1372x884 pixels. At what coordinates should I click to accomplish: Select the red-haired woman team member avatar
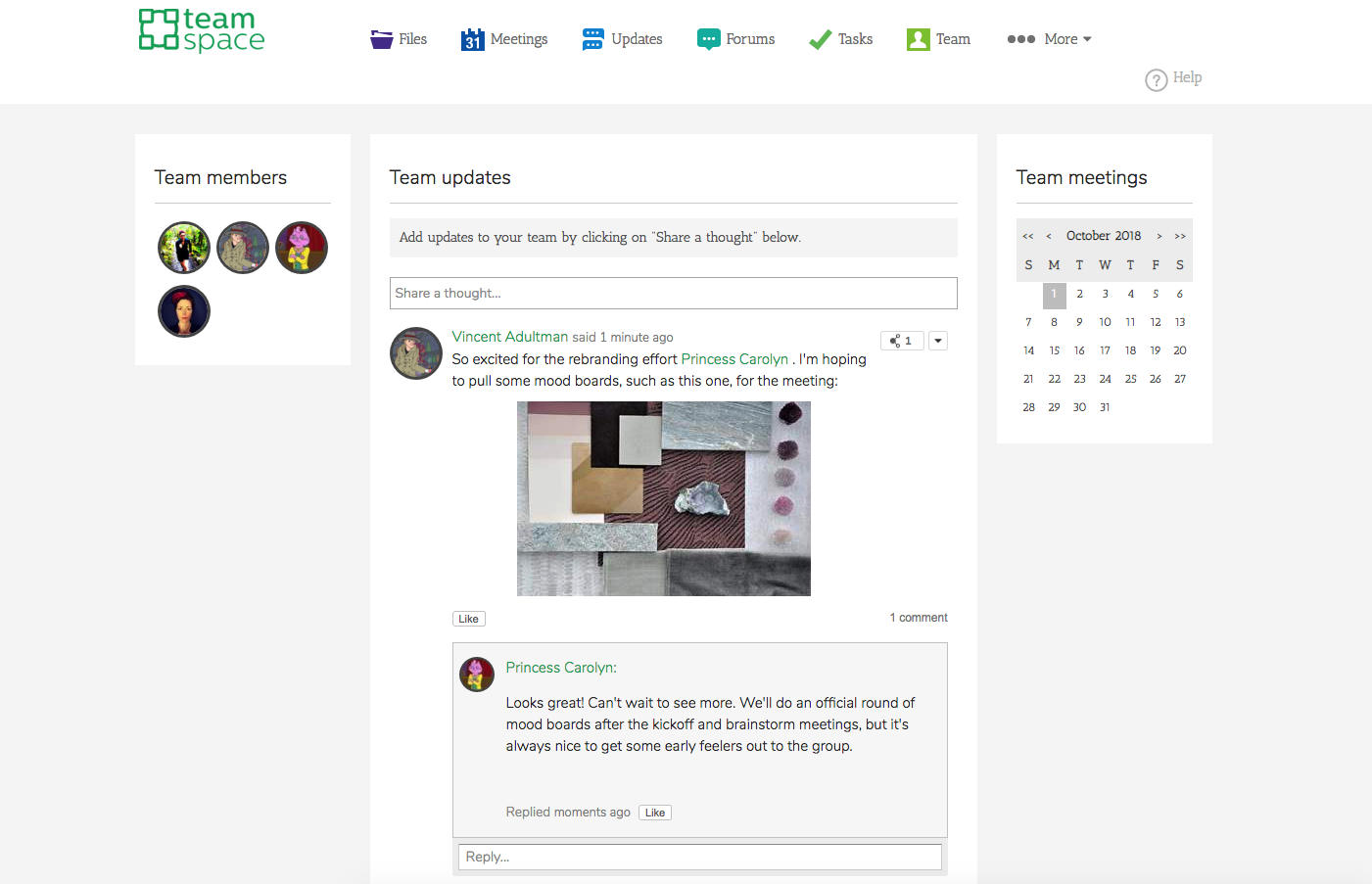184,311
